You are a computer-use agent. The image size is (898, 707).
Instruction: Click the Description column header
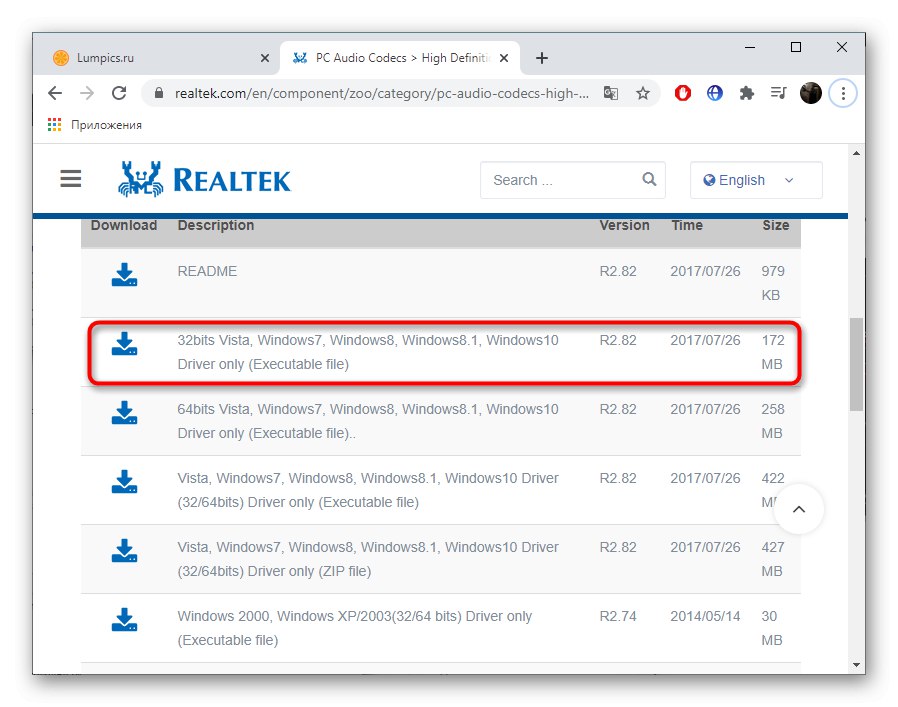coord(216,225)
